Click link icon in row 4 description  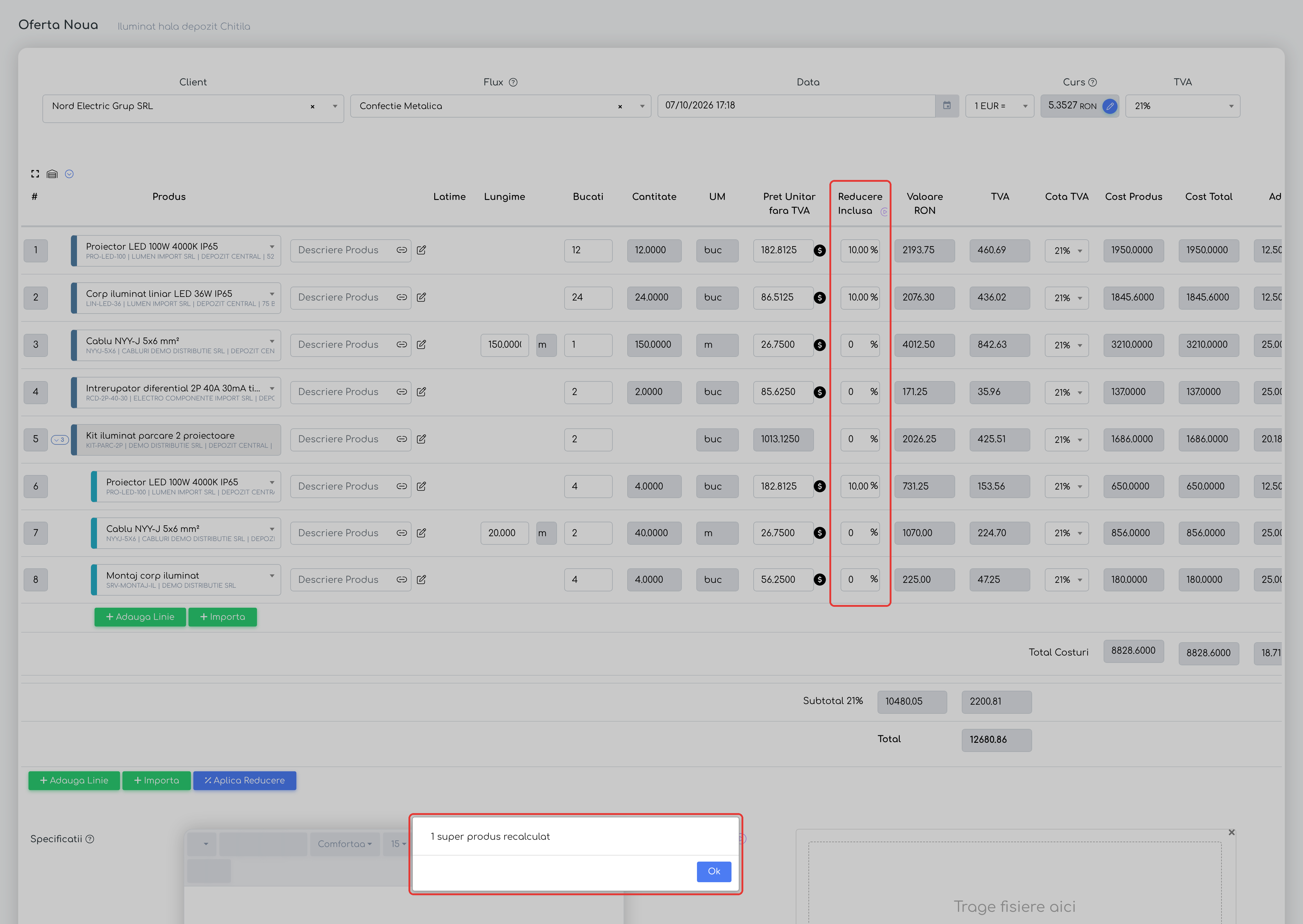(x=402, y=392)
